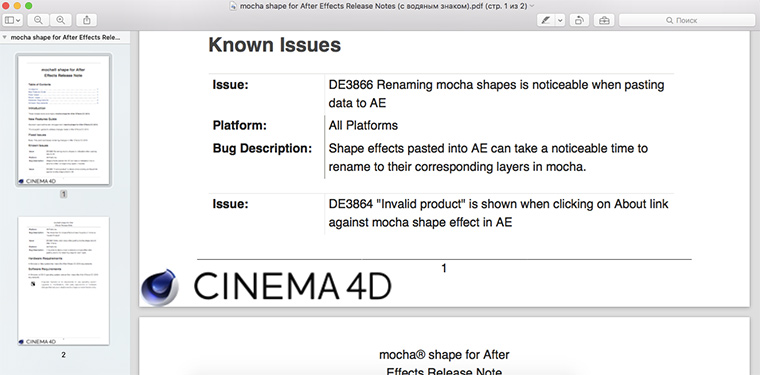
Task: Close the Preview window with red button
Action: coord(6,6)
